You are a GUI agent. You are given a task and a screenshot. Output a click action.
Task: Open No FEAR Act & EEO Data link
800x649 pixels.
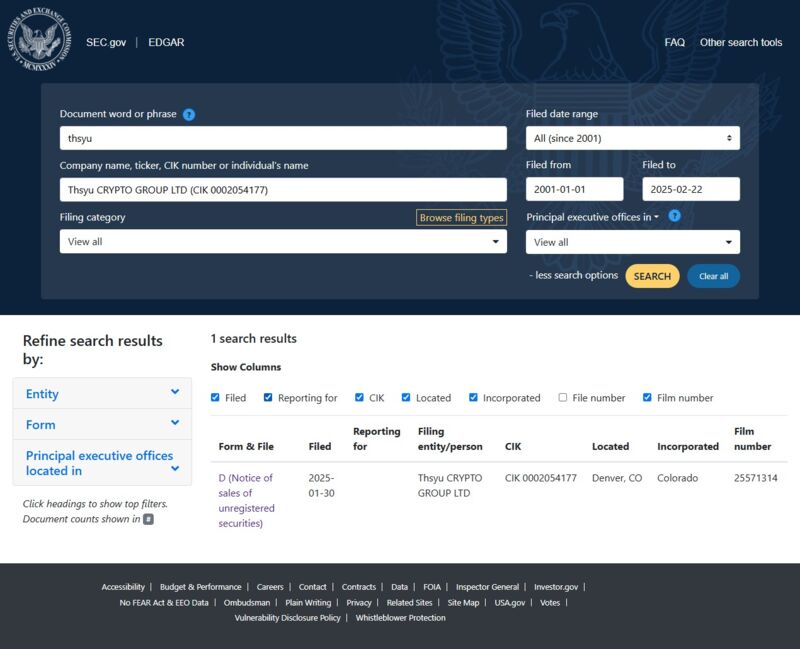(164, 603)
